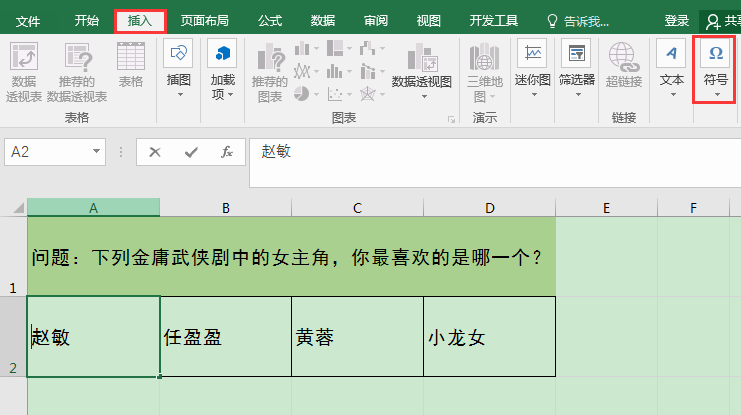741x415 pixels.
Task: Click the 登录 sign-in link
Action: 676,21
